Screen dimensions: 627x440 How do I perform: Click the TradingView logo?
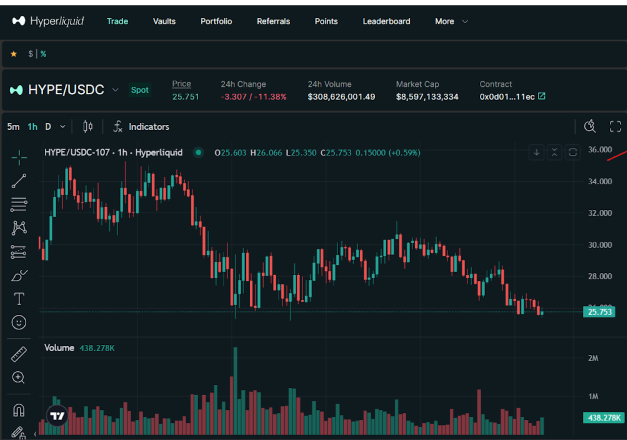click(57, 416)
